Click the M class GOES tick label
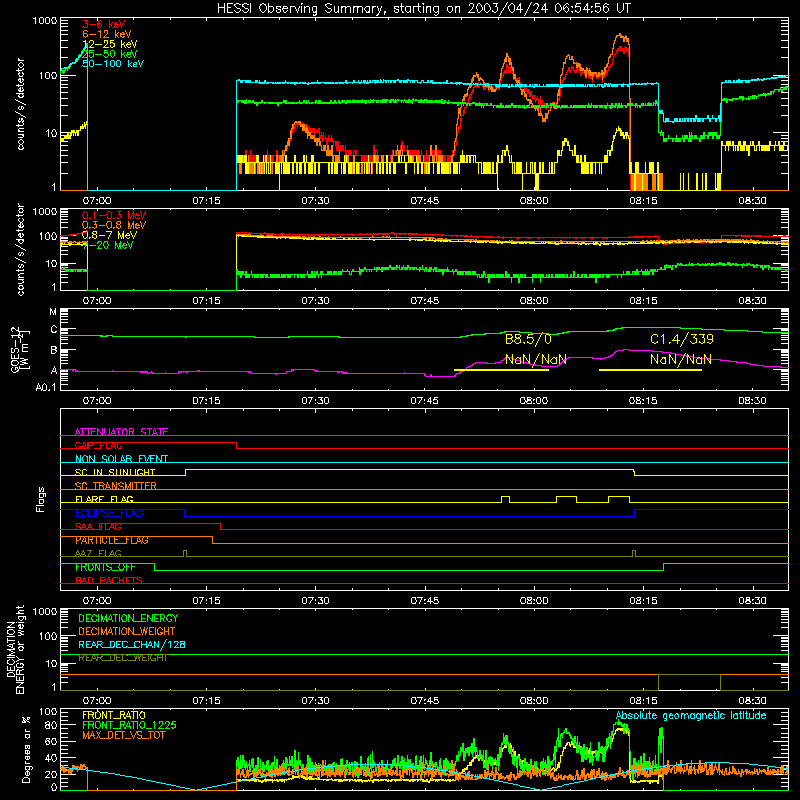The height and width of the screenshot is (800, 800). pos(53,312)
